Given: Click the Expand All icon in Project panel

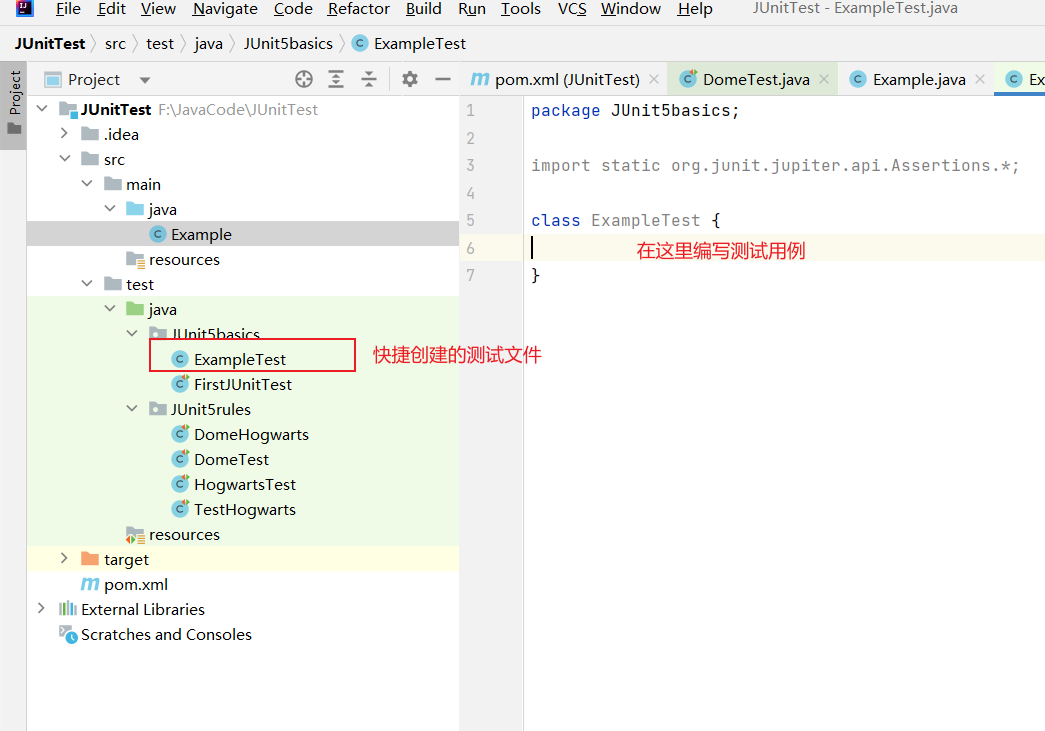Looking at the screenshot, I should (x=337, y=80).
